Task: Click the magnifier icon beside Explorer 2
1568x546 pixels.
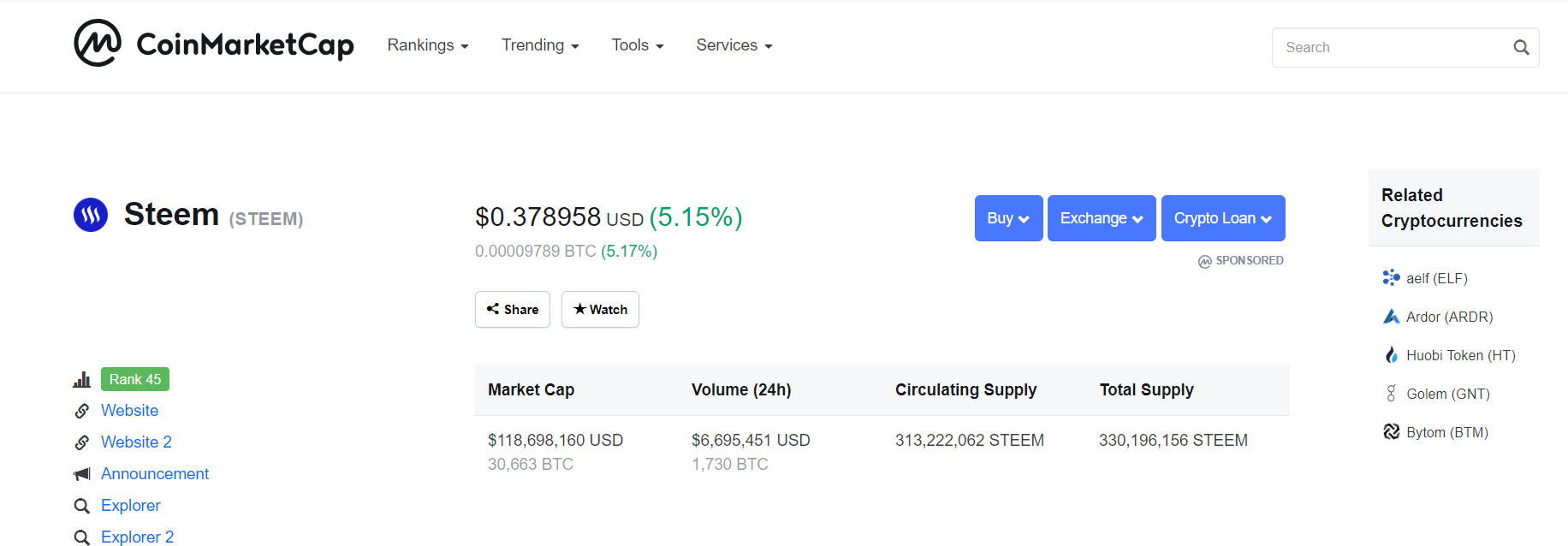Action: point(82,537)
